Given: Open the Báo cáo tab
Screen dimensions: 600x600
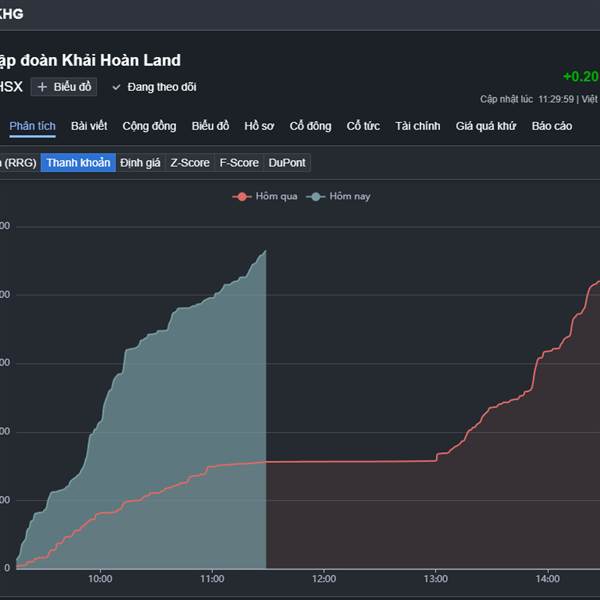Looking at the screenshot, I should tap(551, 126).
